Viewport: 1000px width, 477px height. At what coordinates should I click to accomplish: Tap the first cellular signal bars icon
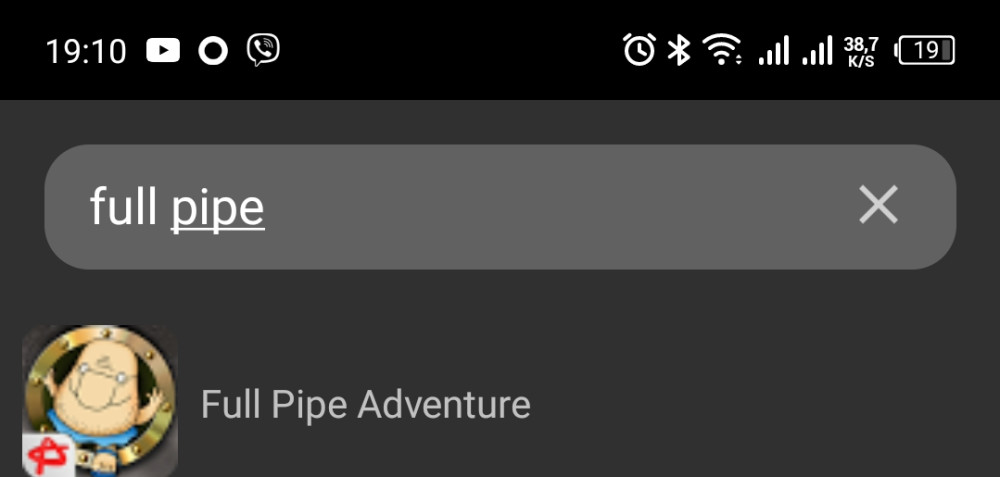(773, 50)
